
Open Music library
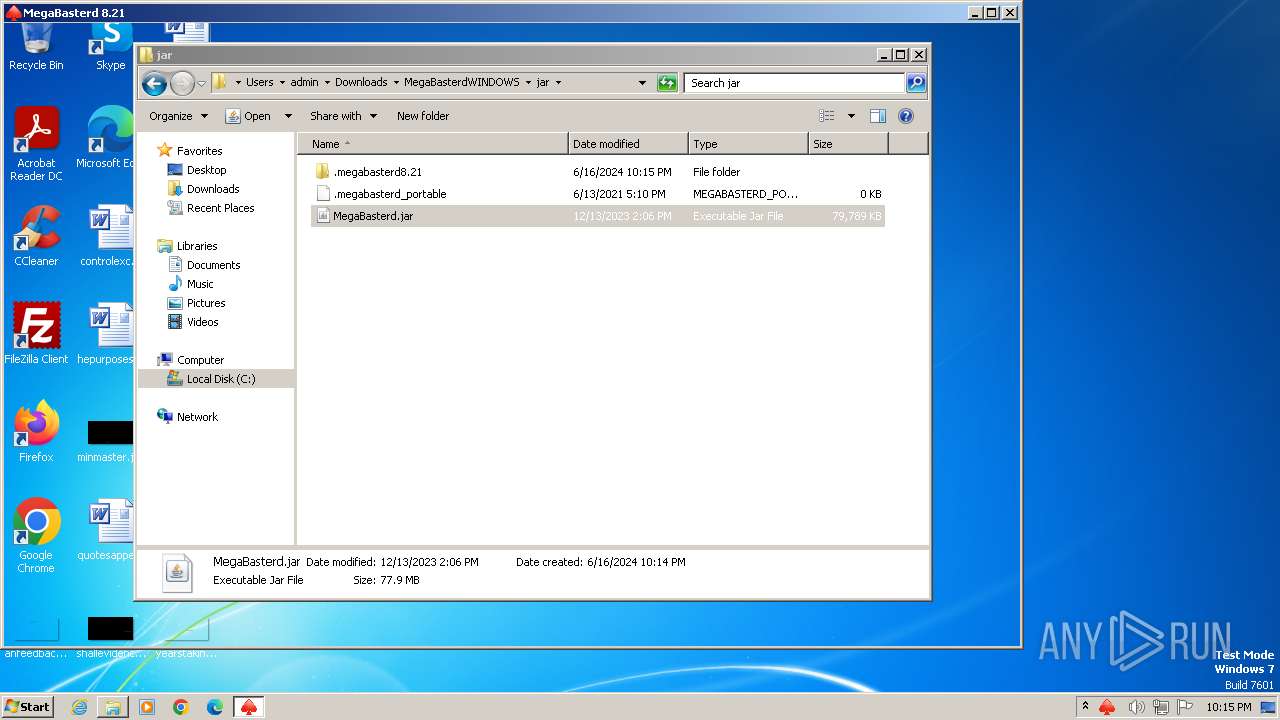tap(199, 284)
